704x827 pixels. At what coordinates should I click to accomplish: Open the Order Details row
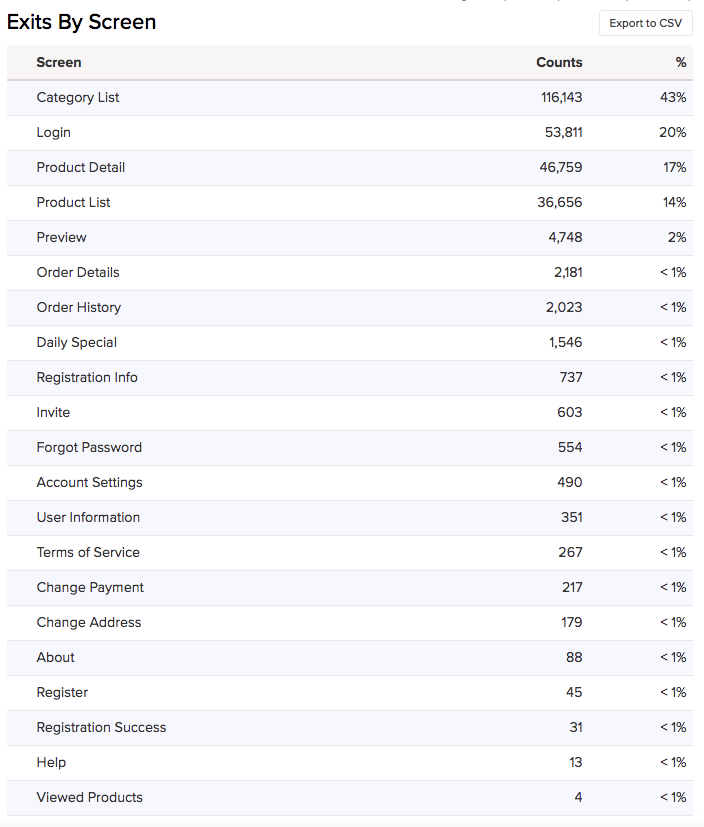point(78,272)
